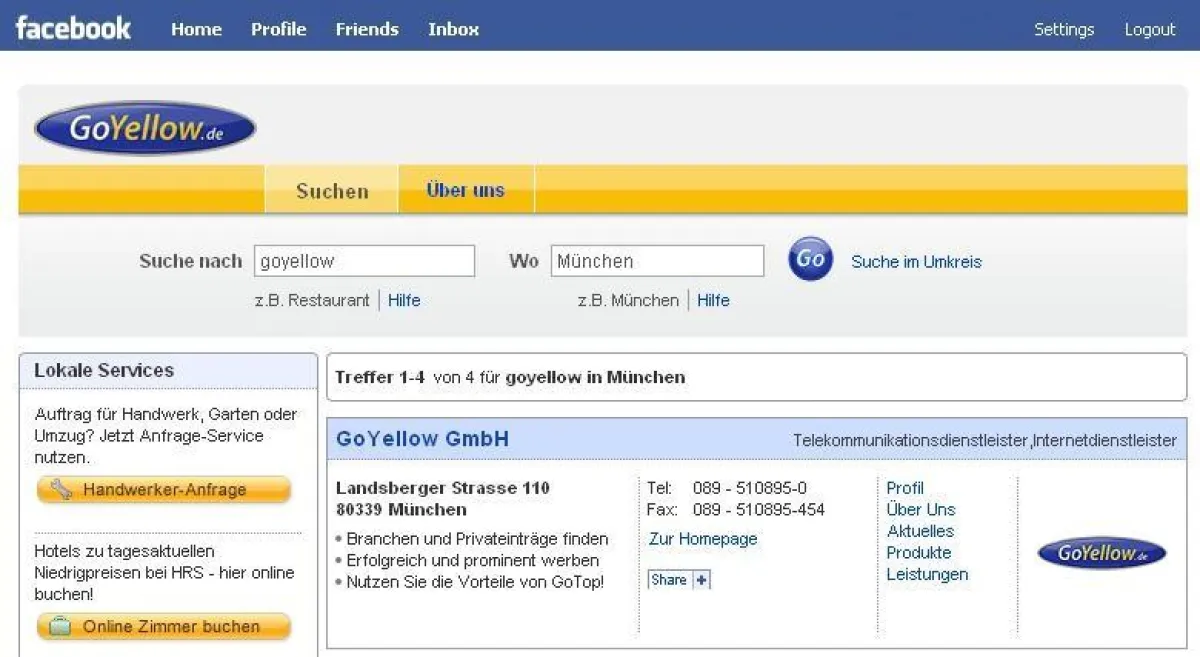Open the GoYellow GmbH result title

422,439
